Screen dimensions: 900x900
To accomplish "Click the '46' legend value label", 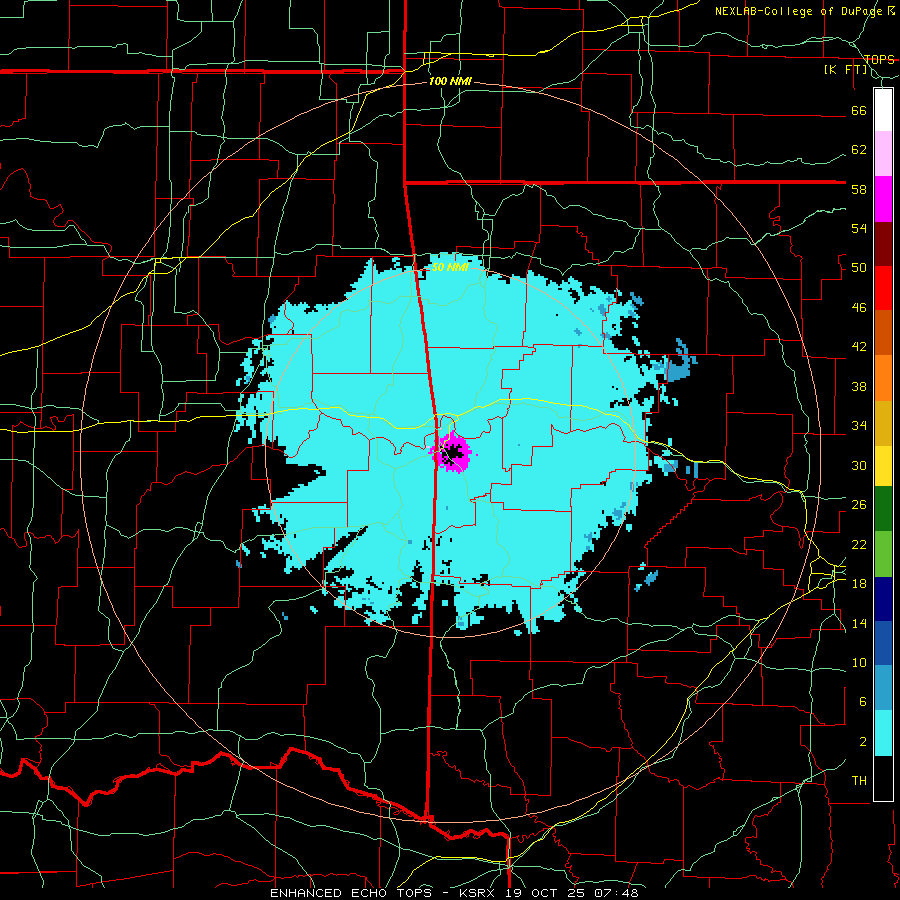I will pos(859,308).
